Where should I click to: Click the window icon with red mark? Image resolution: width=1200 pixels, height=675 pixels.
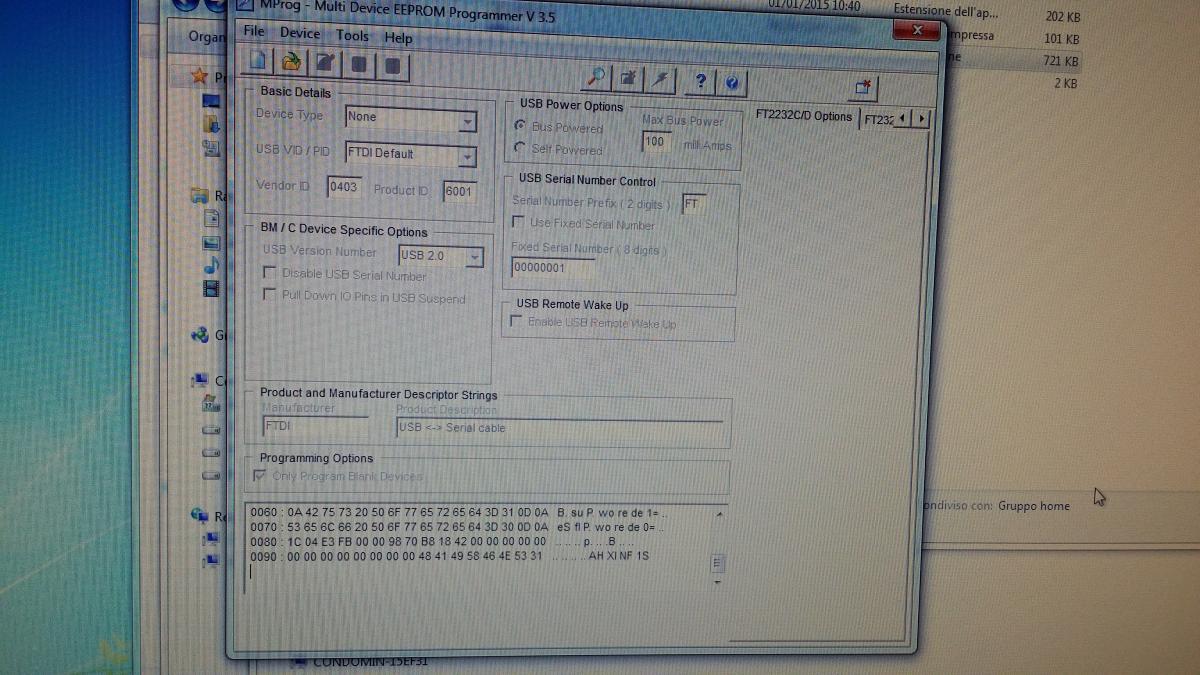coord(865,88)
